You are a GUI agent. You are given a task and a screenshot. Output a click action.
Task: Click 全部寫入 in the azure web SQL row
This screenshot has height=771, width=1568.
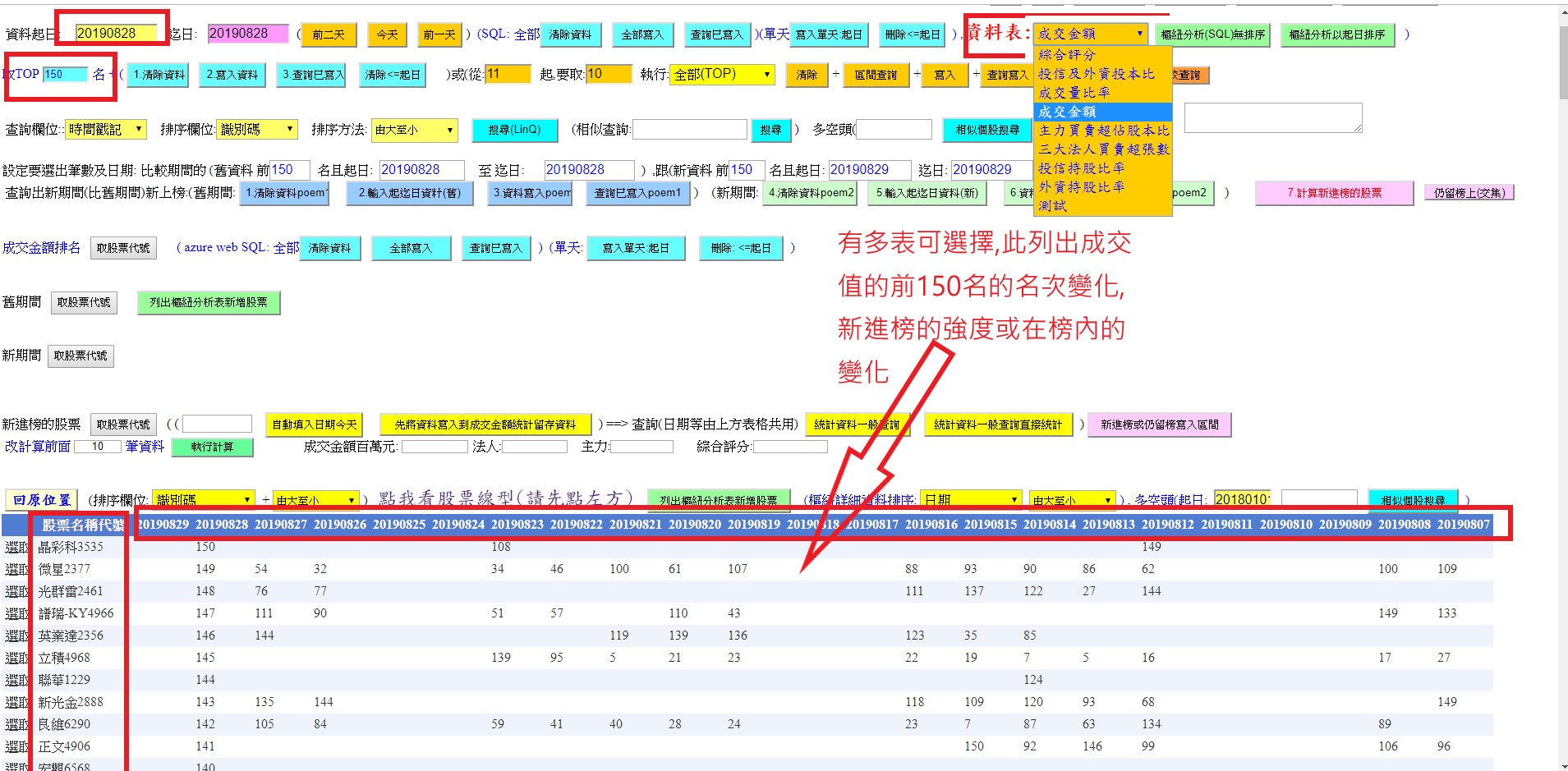(x=411, y=248)
